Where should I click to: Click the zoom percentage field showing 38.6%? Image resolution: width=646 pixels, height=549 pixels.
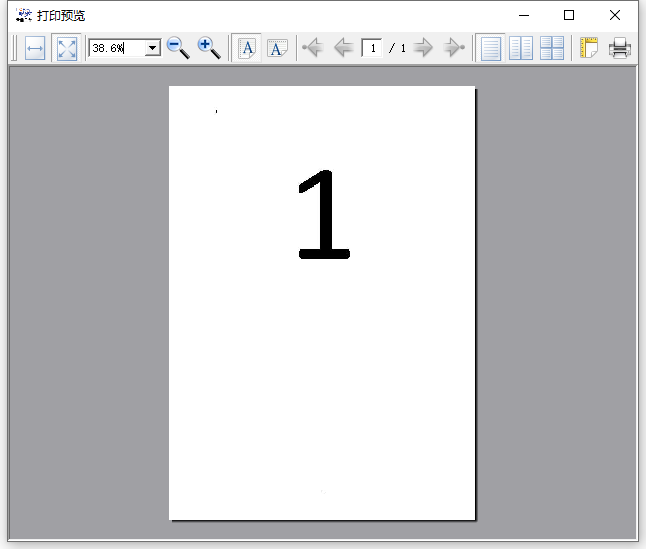pyautogui.click(x=116, y=48)
